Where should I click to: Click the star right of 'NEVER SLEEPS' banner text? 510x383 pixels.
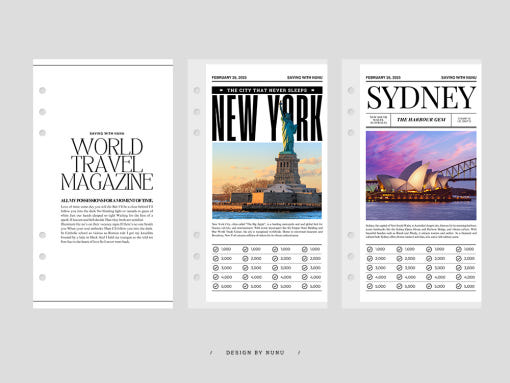313,90
